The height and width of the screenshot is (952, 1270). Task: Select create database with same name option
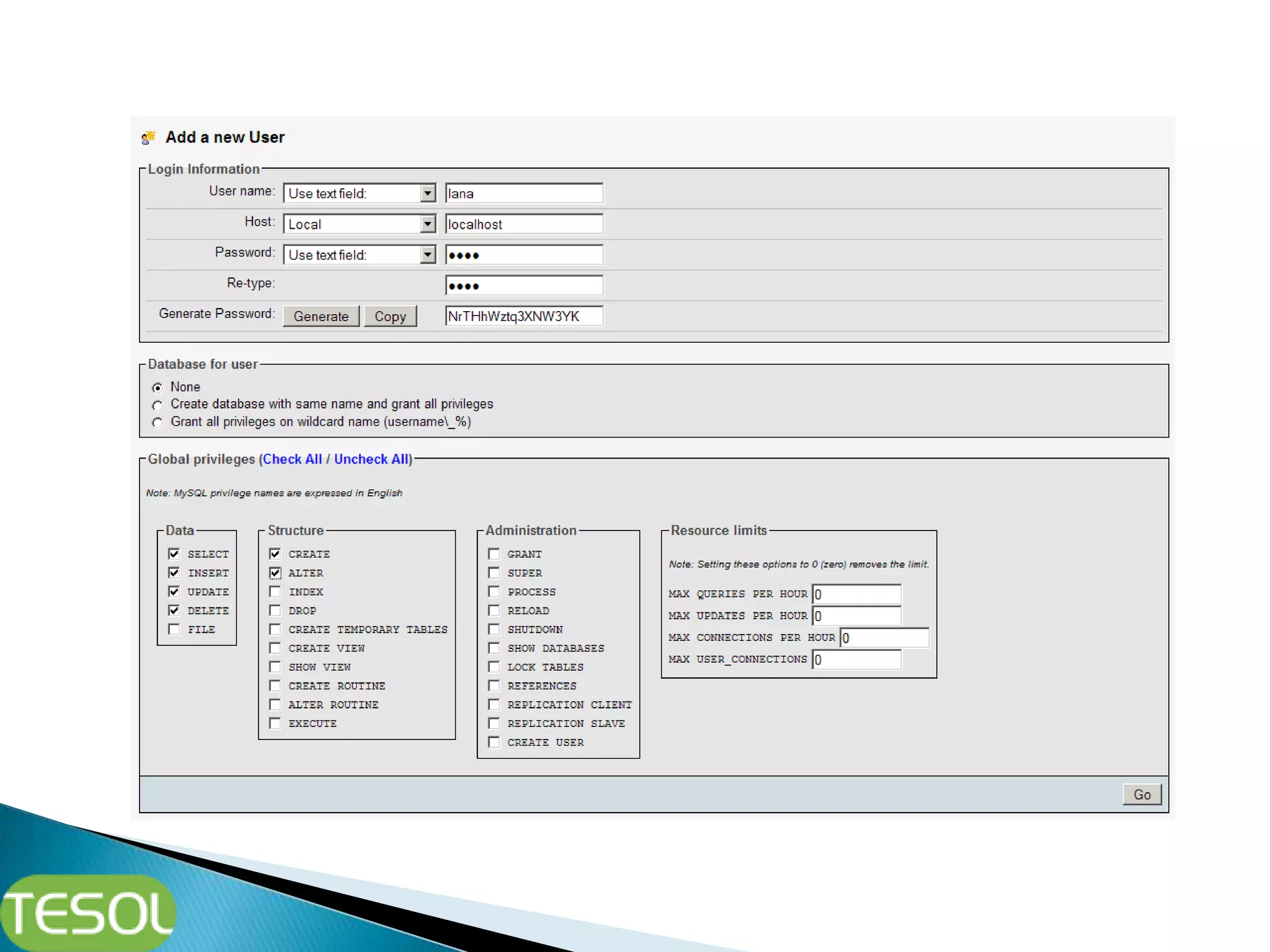tap(158, 405)
